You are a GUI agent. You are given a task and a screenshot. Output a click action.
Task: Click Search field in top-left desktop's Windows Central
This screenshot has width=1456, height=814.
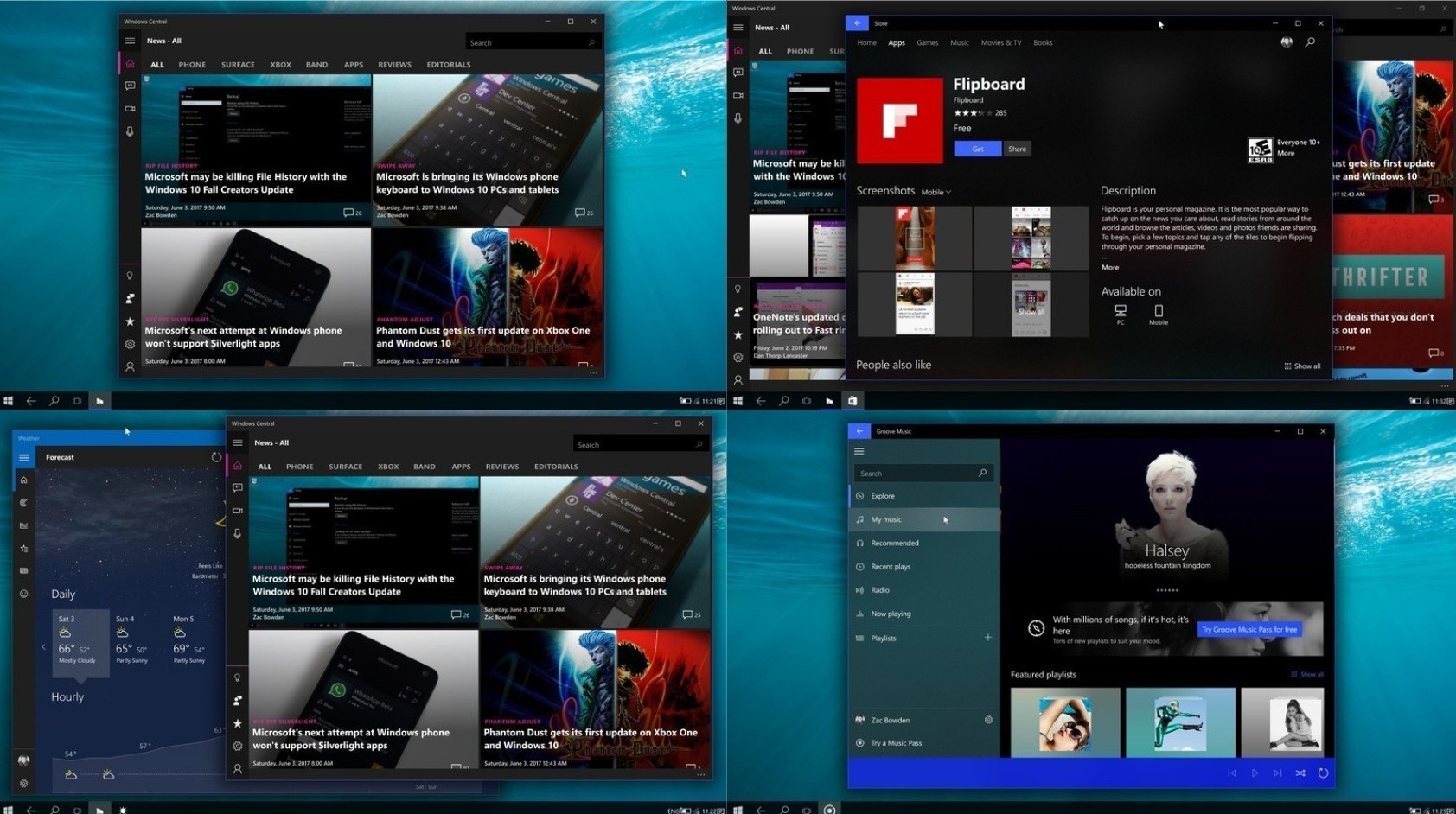tap(532, 42)
